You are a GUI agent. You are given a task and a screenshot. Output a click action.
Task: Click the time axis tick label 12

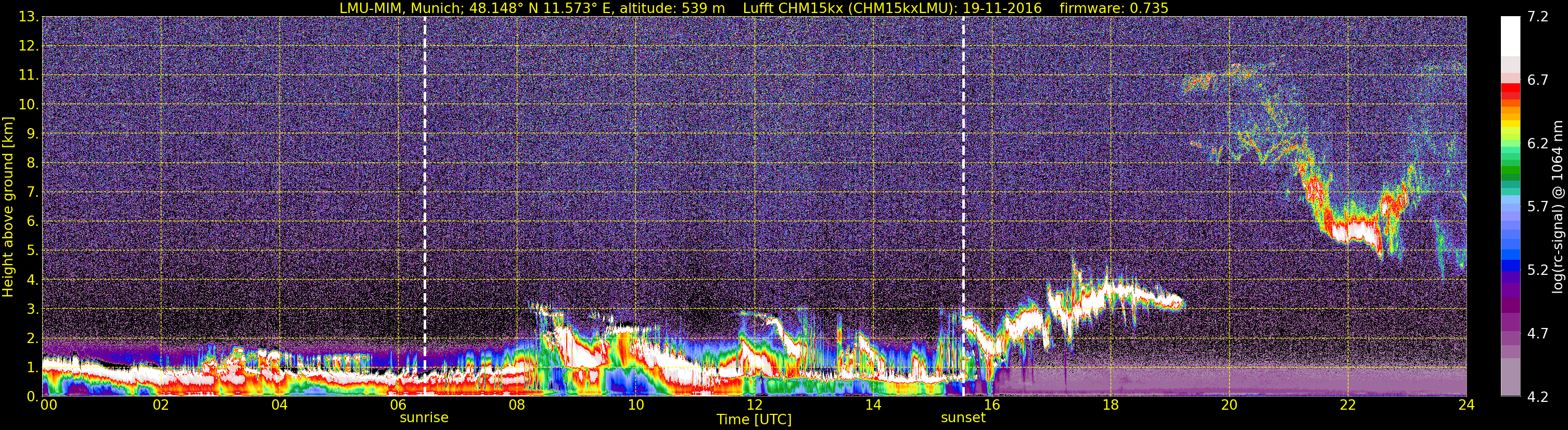click(x=754, y=405)
